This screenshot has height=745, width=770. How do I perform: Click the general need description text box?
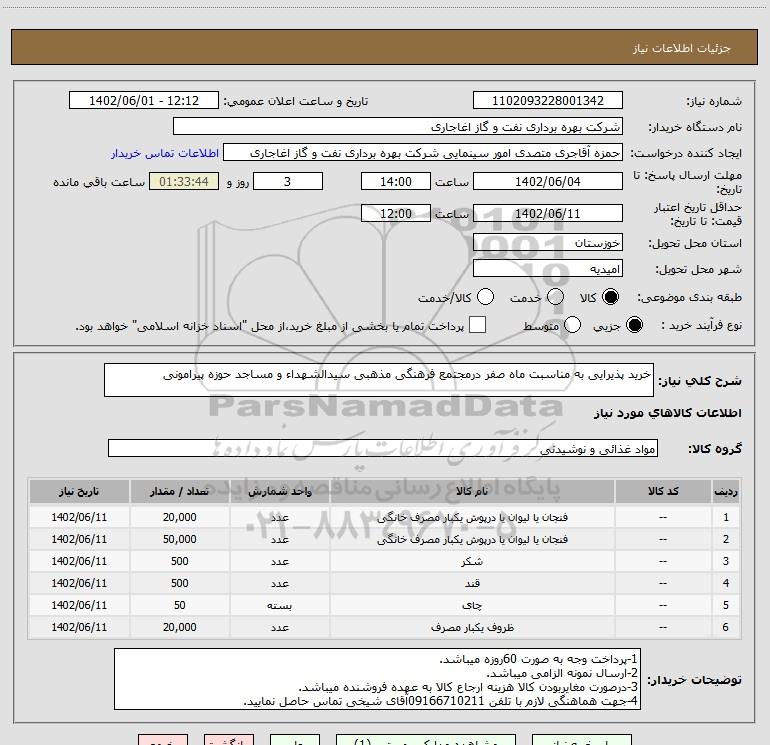point(379,380)
